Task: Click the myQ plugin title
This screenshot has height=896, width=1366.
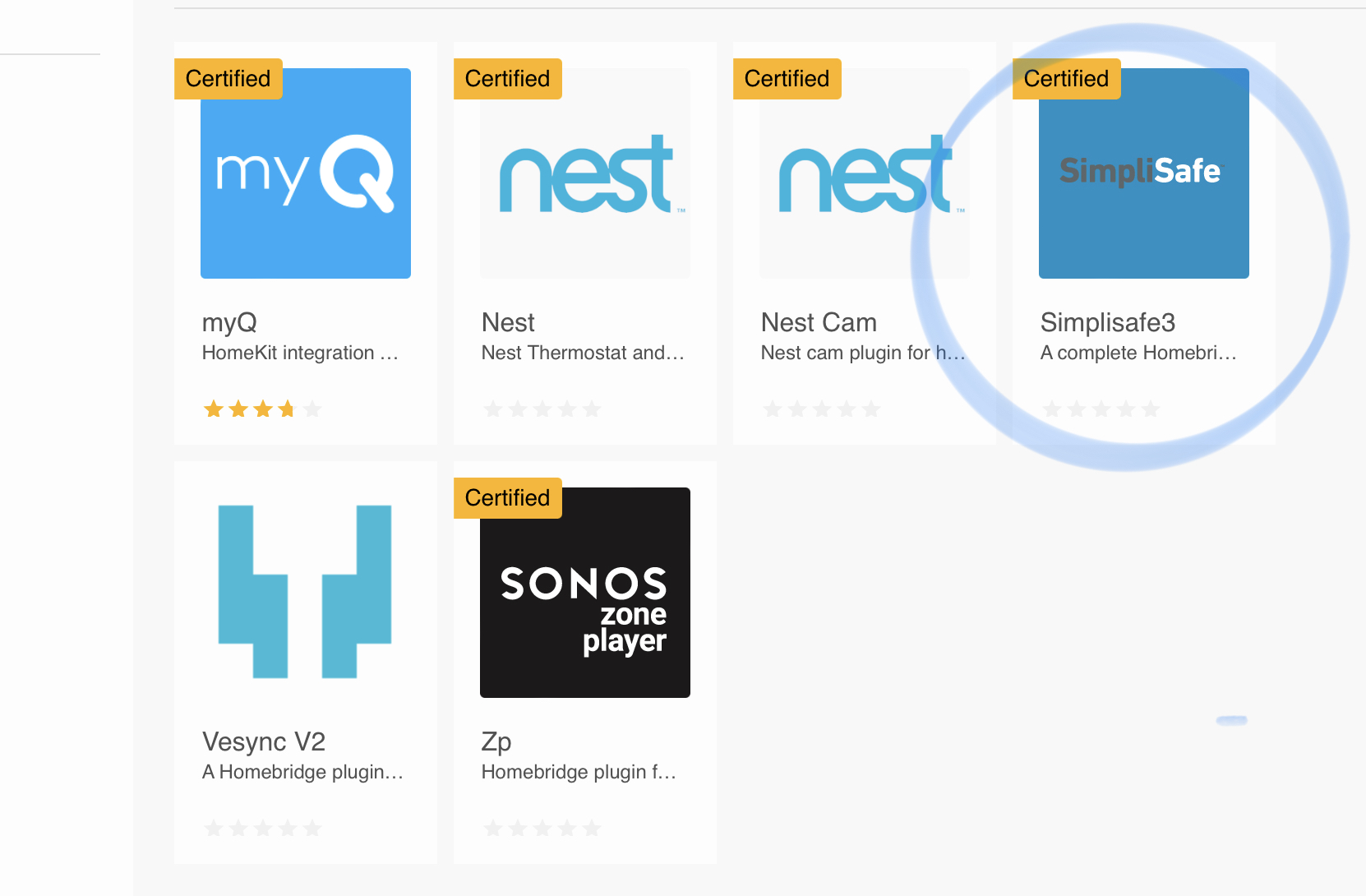Action: 230,322
